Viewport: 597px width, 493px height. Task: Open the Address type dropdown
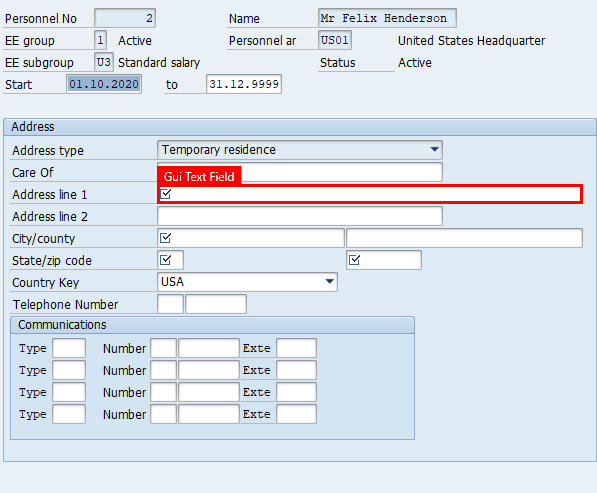coord(300,150)
